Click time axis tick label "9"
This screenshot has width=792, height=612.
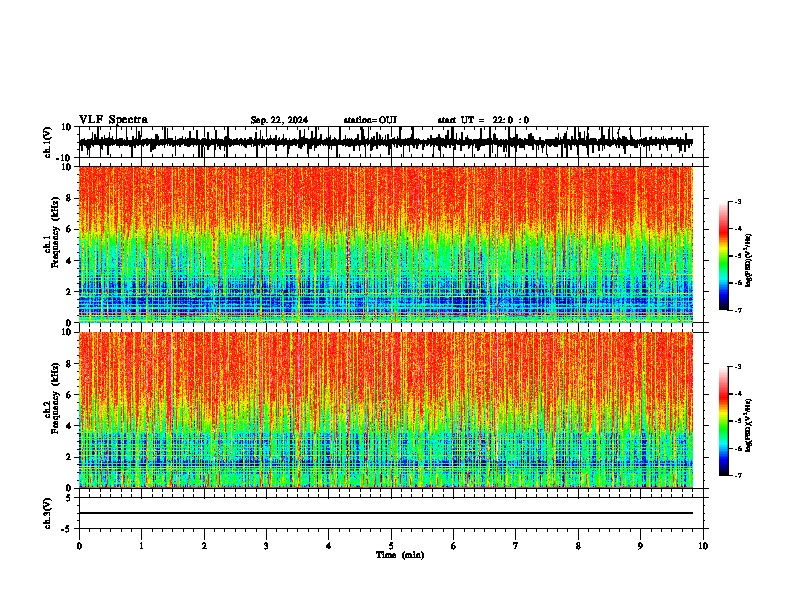click(640, 546)
